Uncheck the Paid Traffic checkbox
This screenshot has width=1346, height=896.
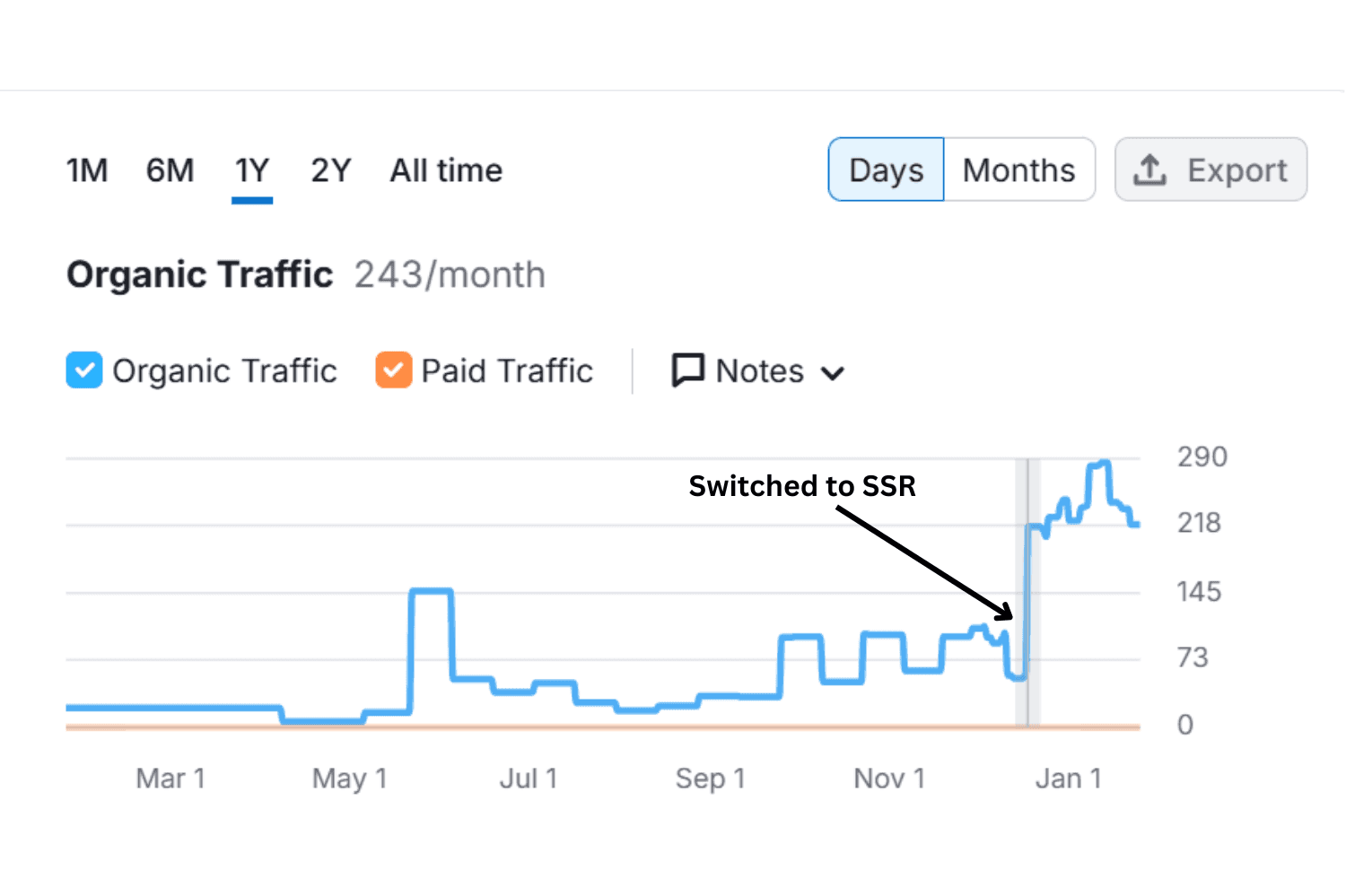pyautogui.click(x=394, y=370)
